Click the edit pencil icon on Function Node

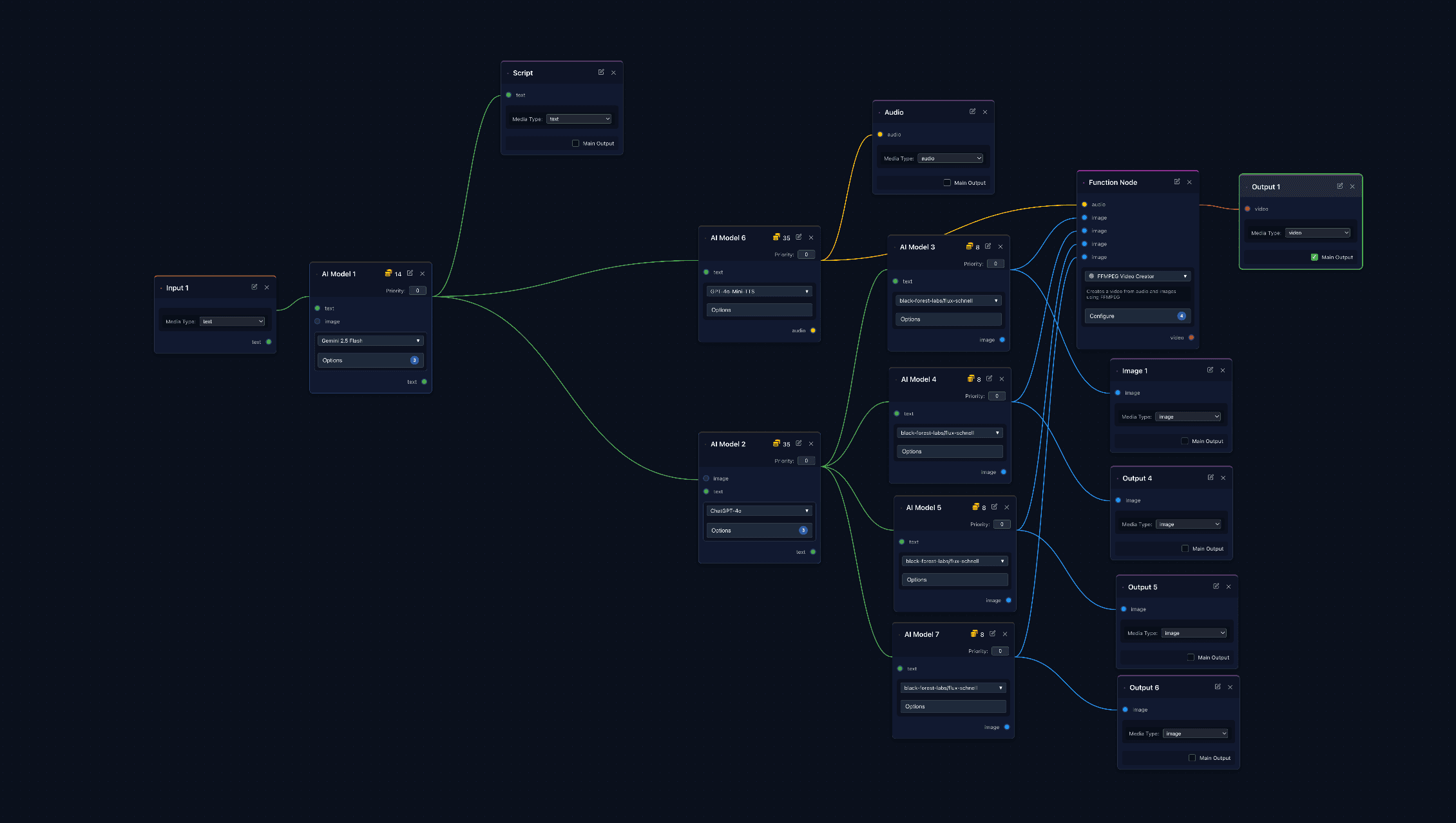1177,182
